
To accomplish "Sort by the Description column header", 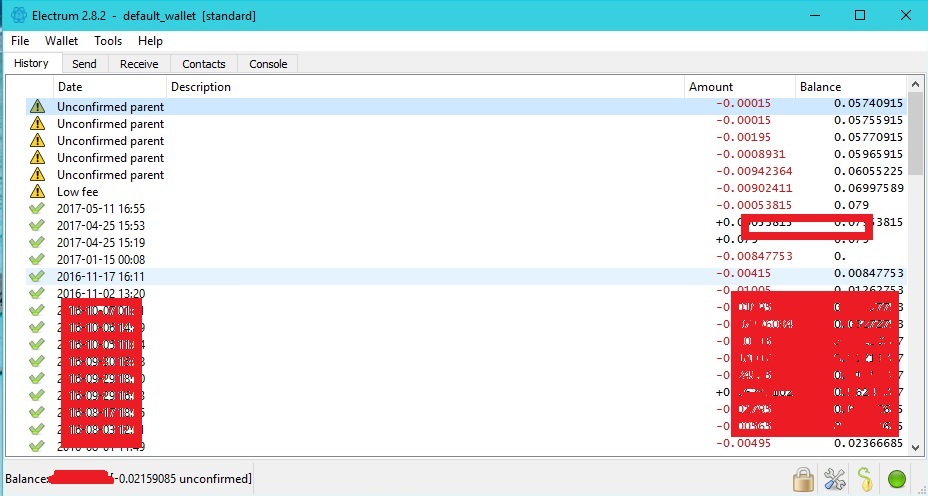I will [425, 87].
